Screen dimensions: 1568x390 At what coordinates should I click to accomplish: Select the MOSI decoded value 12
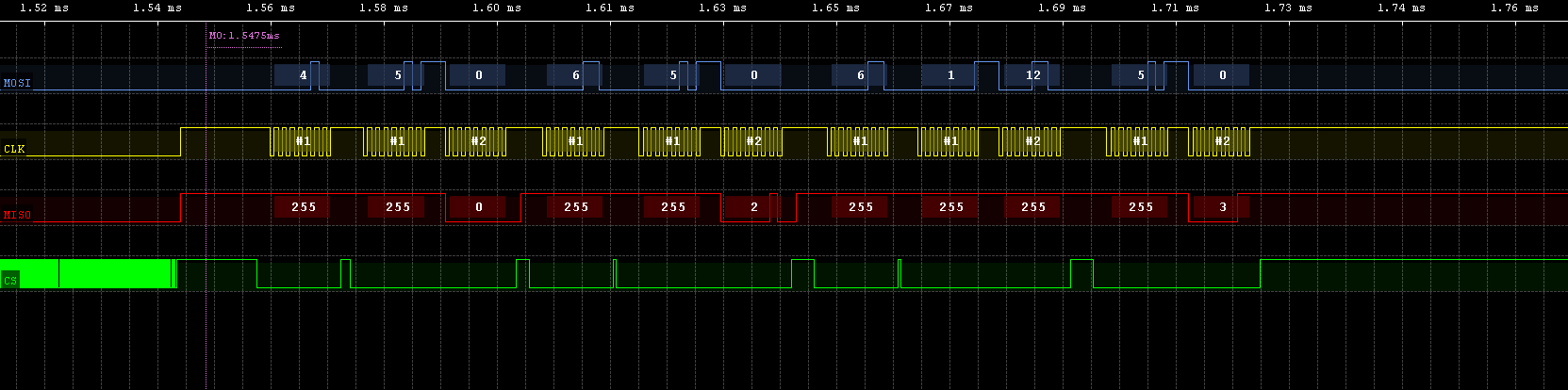pyautogui.click(x=1033, y=75)
